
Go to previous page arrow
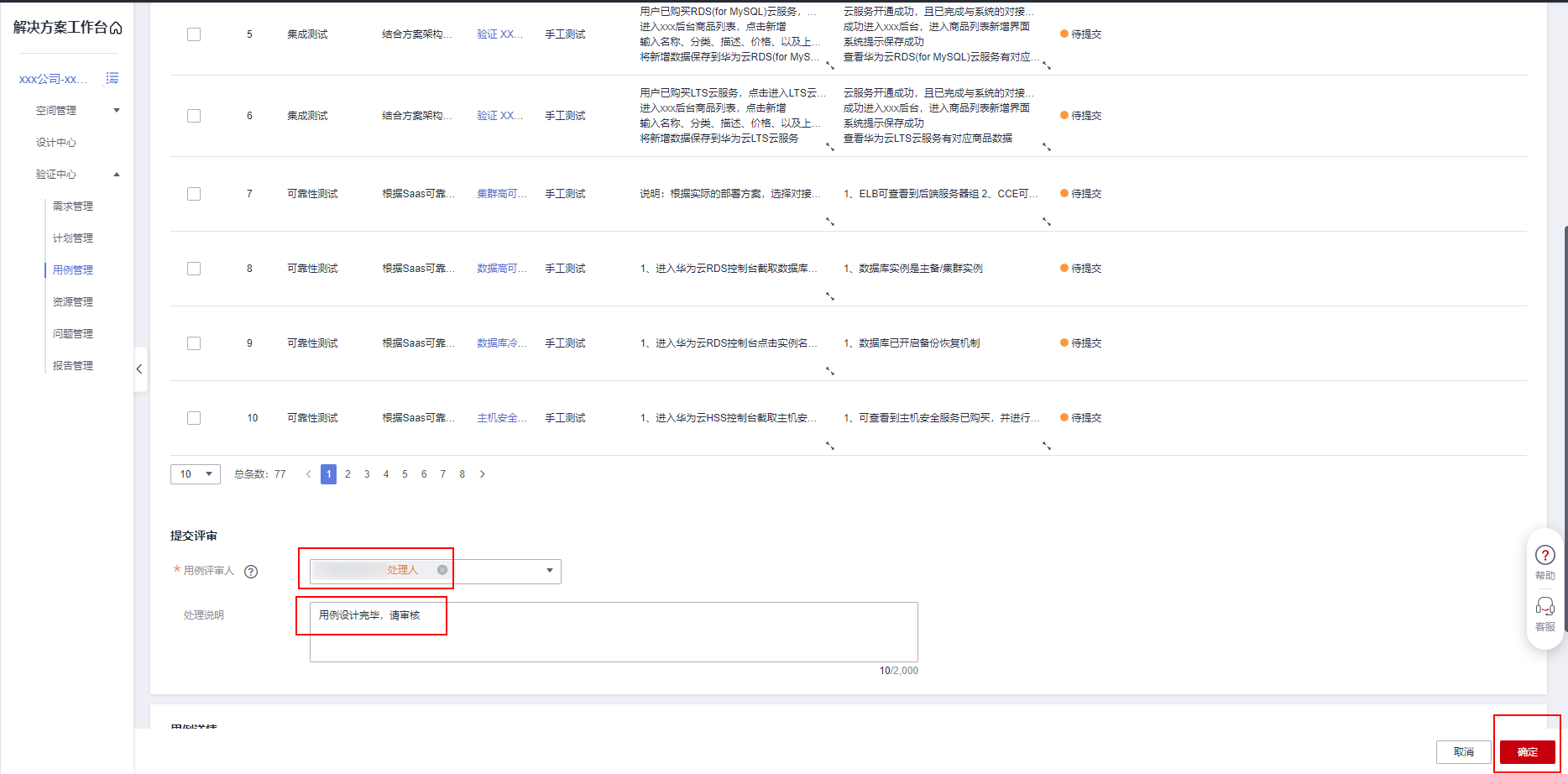[308, 474]
